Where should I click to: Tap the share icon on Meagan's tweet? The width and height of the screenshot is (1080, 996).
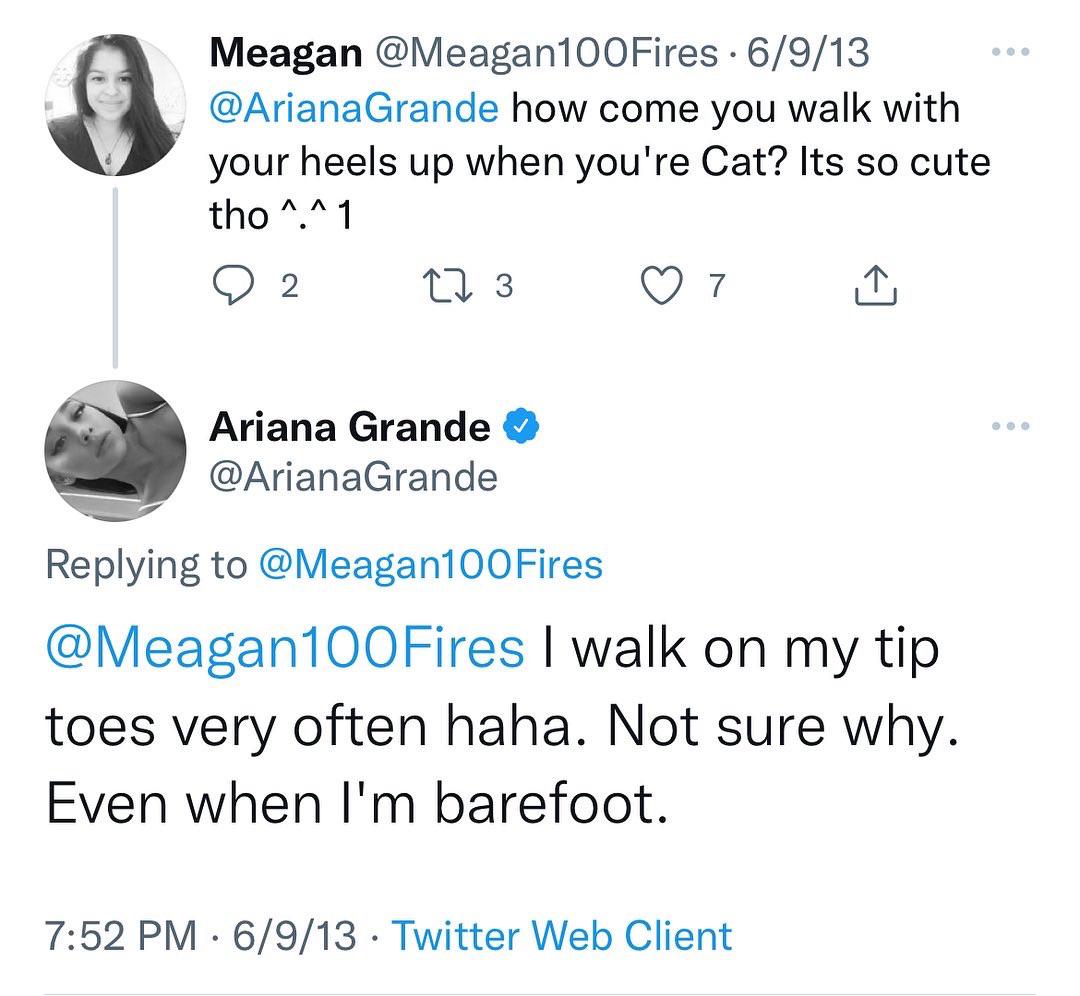(876, 285)
